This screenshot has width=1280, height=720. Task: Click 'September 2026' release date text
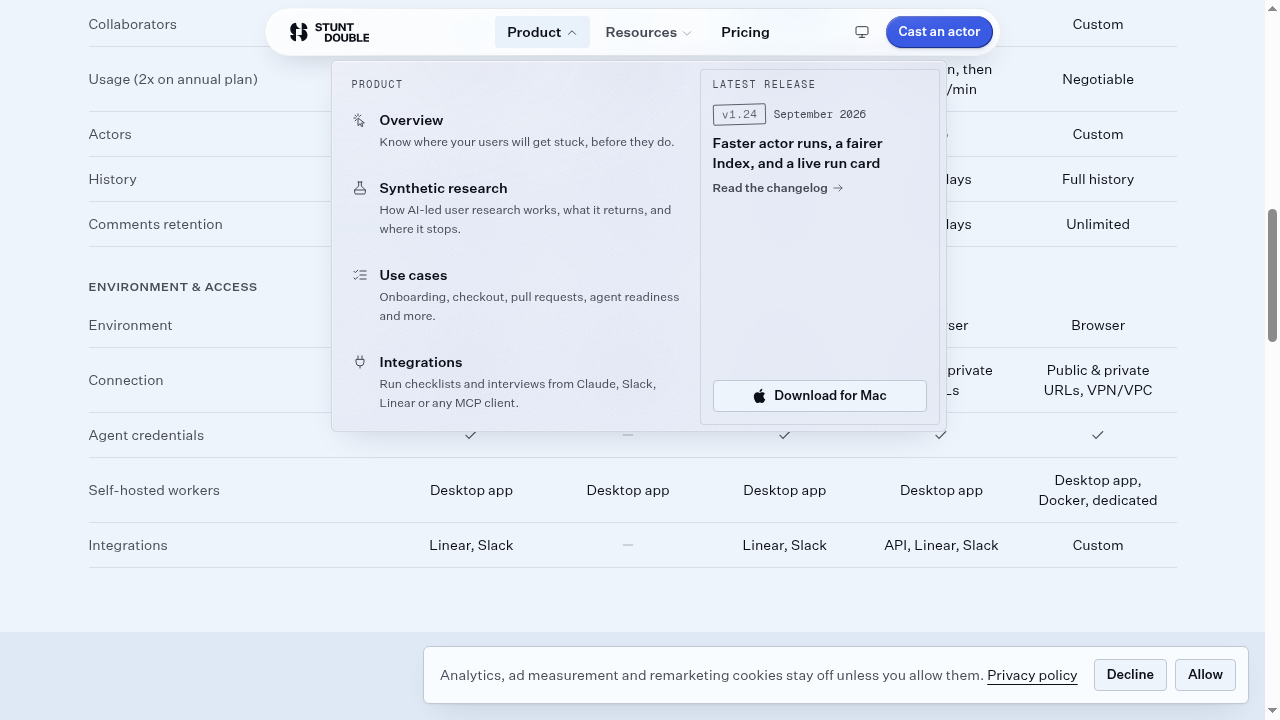pyautogui.click(x=820, y=114)
